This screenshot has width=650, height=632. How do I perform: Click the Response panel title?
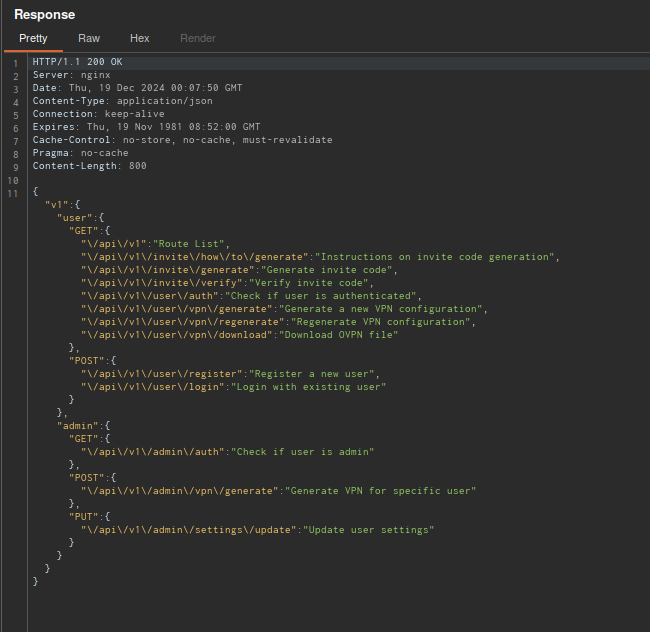pos(44,15)
